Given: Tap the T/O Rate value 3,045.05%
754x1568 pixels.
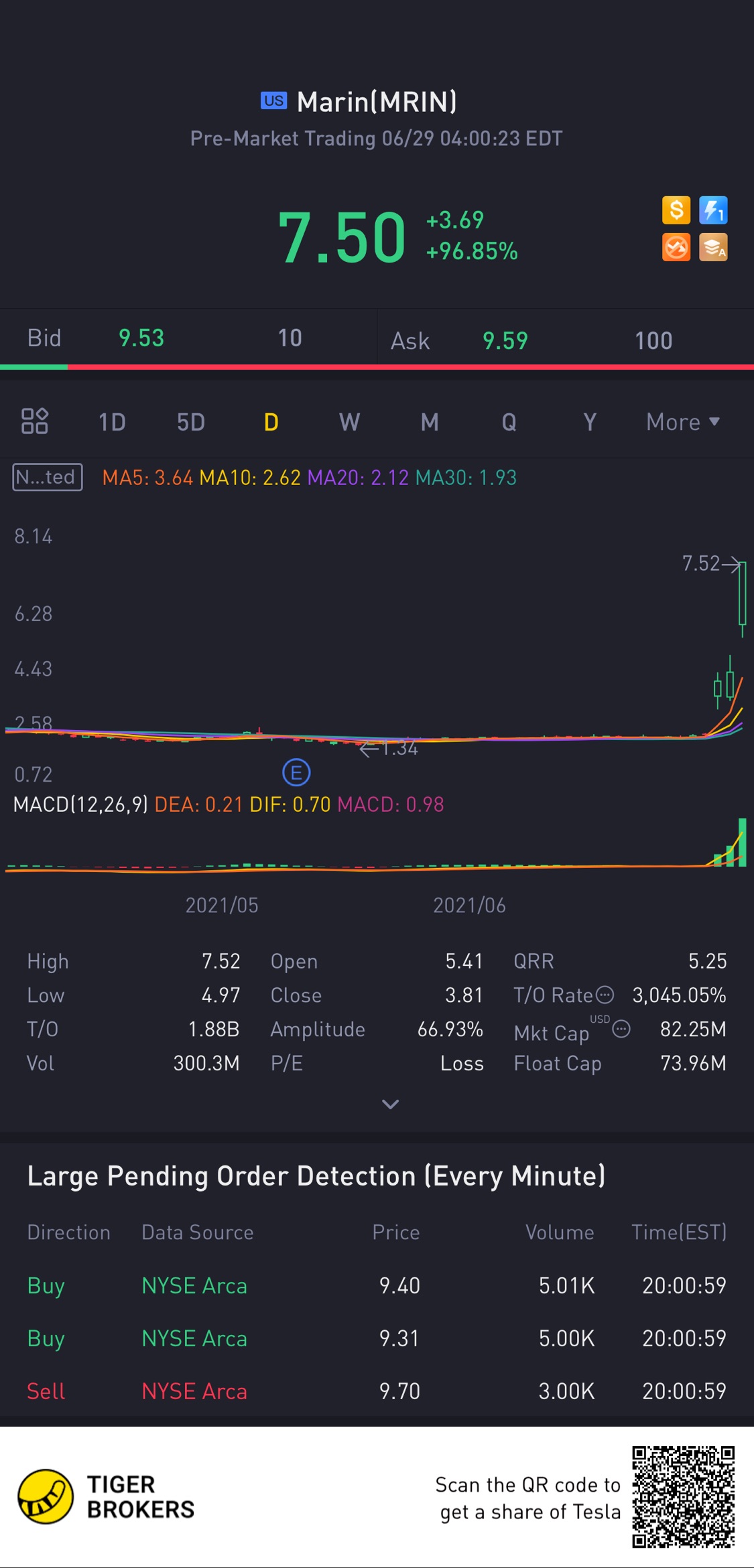Looking at the screenshot, I should point(680,995).
